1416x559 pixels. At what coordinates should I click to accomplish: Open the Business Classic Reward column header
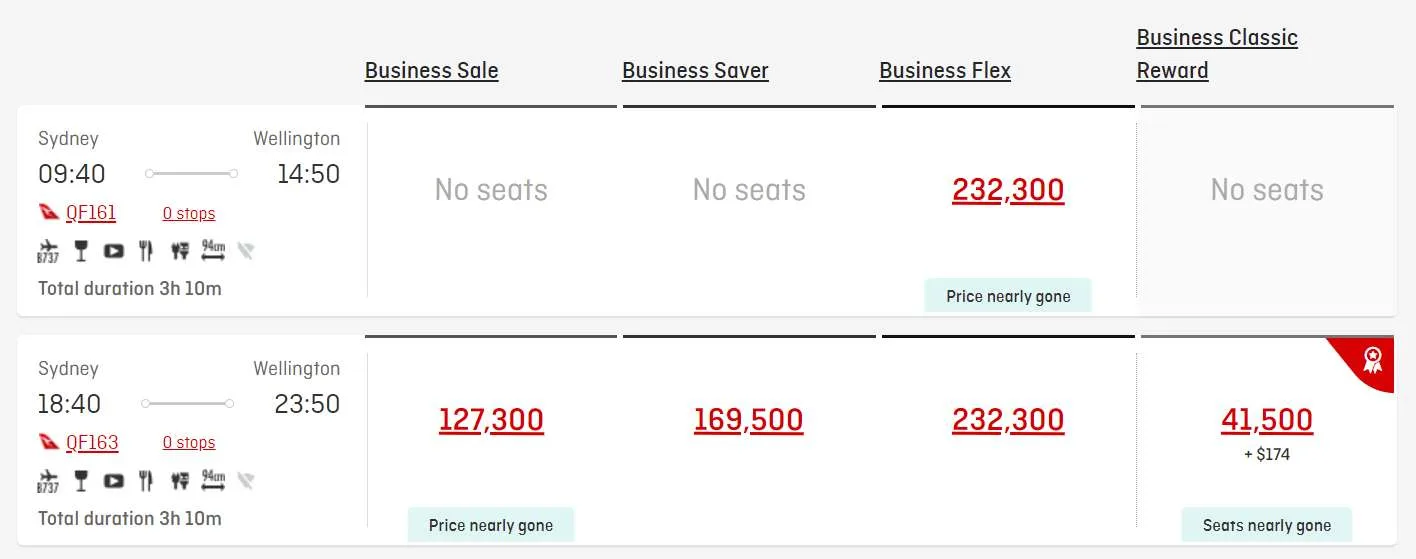(1217, 54)
